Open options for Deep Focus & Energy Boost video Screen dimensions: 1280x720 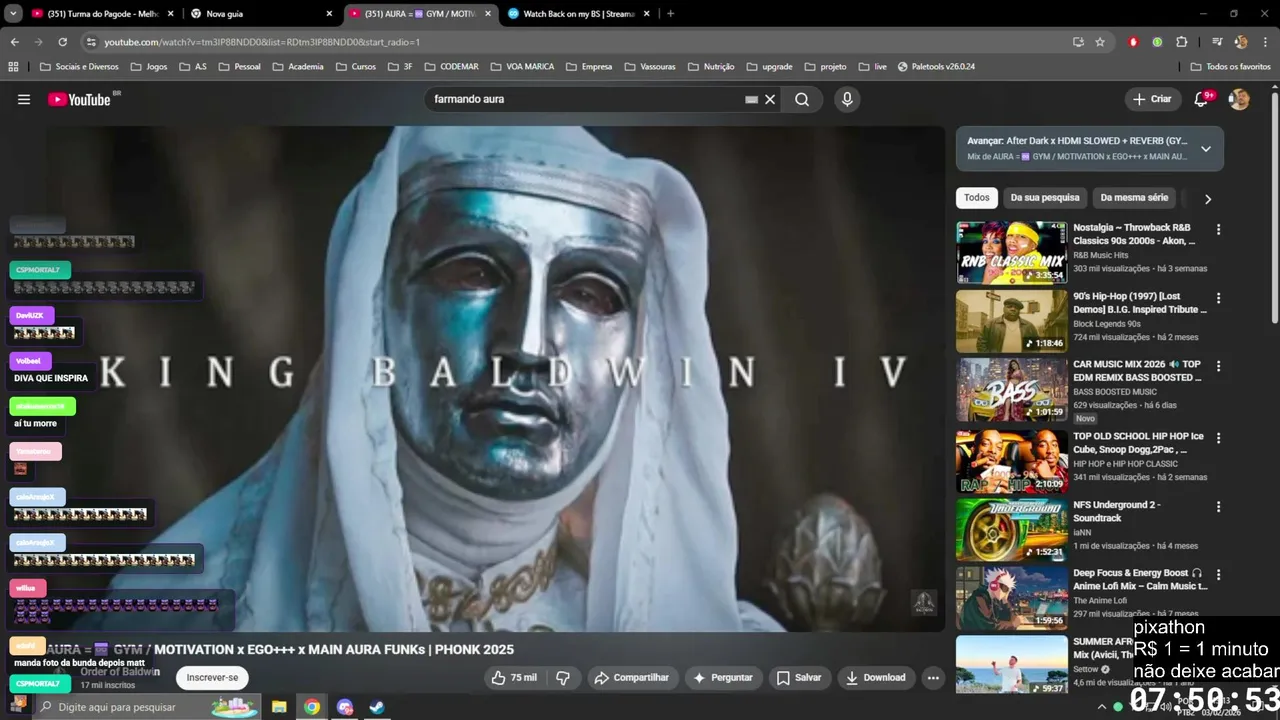coord(1218,575)
